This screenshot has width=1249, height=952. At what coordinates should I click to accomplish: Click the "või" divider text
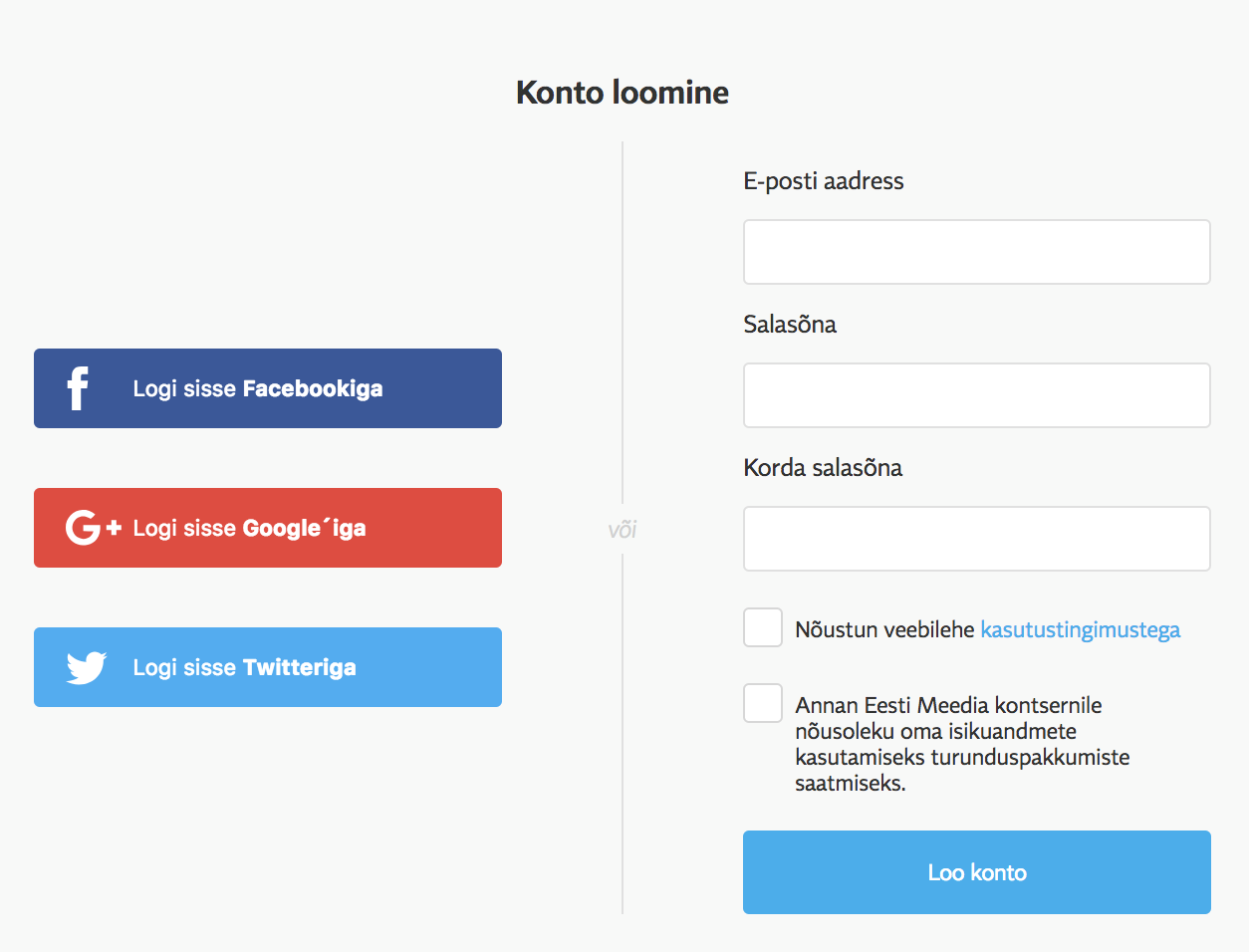pyautogui.click(x=623, y=530)
